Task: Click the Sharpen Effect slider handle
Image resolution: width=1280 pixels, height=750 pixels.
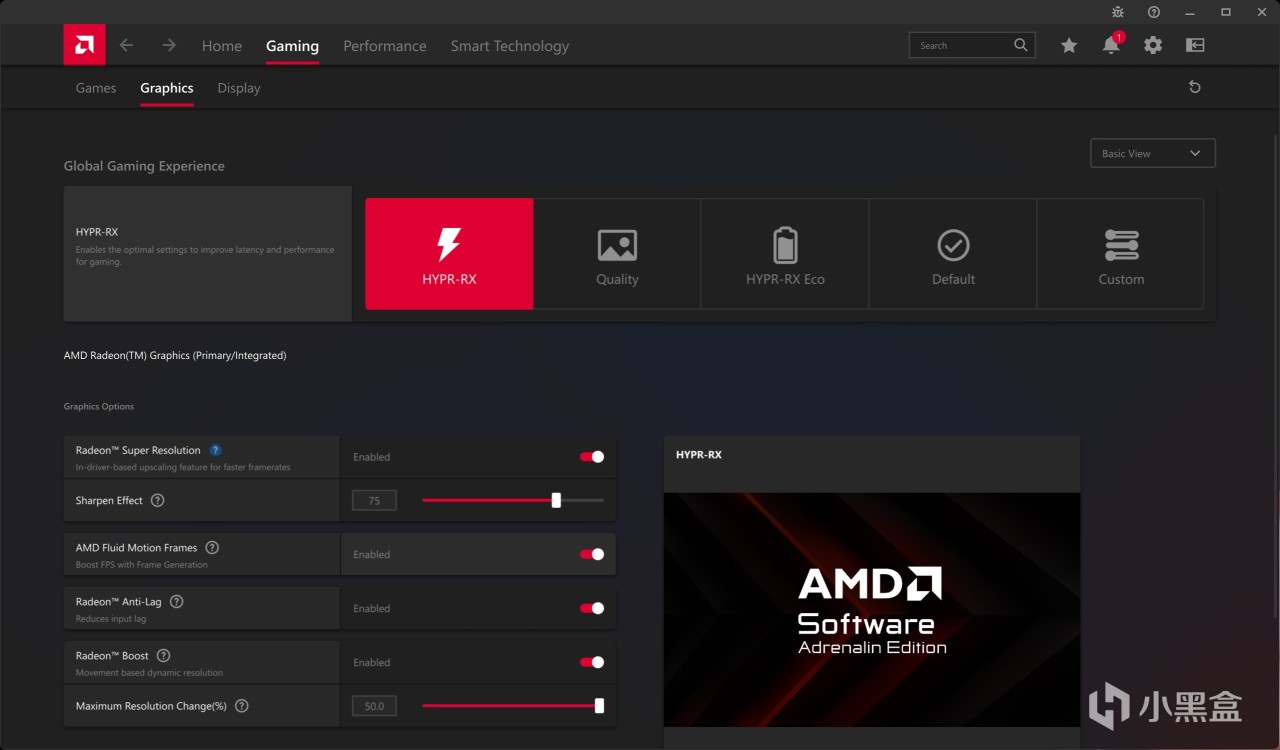Action: tap(556, 500)
